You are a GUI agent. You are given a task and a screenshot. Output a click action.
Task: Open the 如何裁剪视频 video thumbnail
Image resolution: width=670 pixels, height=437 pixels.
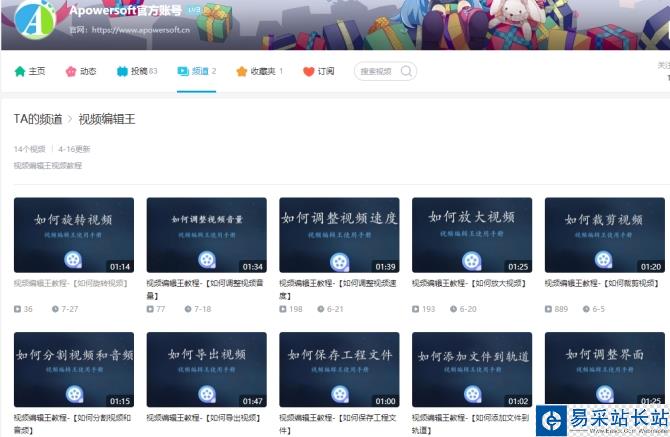(x=604, y=235)
